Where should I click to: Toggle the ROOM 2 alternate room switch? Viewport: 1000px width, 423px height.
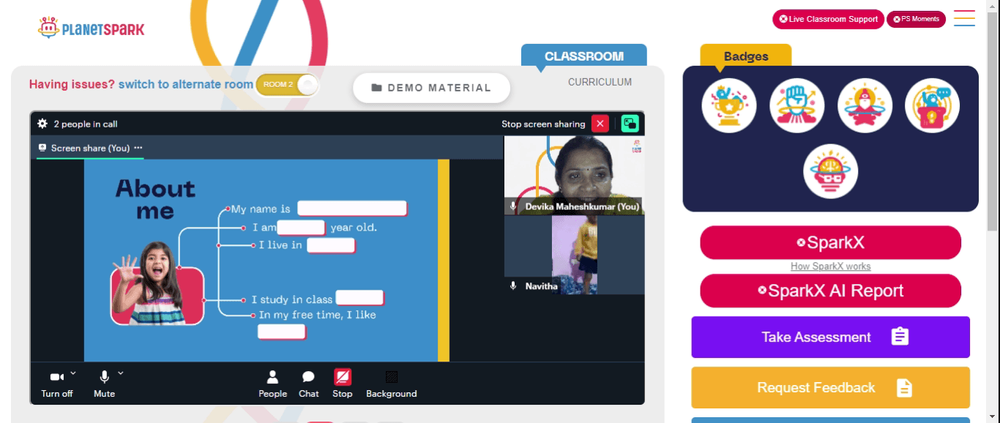tap(287, 85)
